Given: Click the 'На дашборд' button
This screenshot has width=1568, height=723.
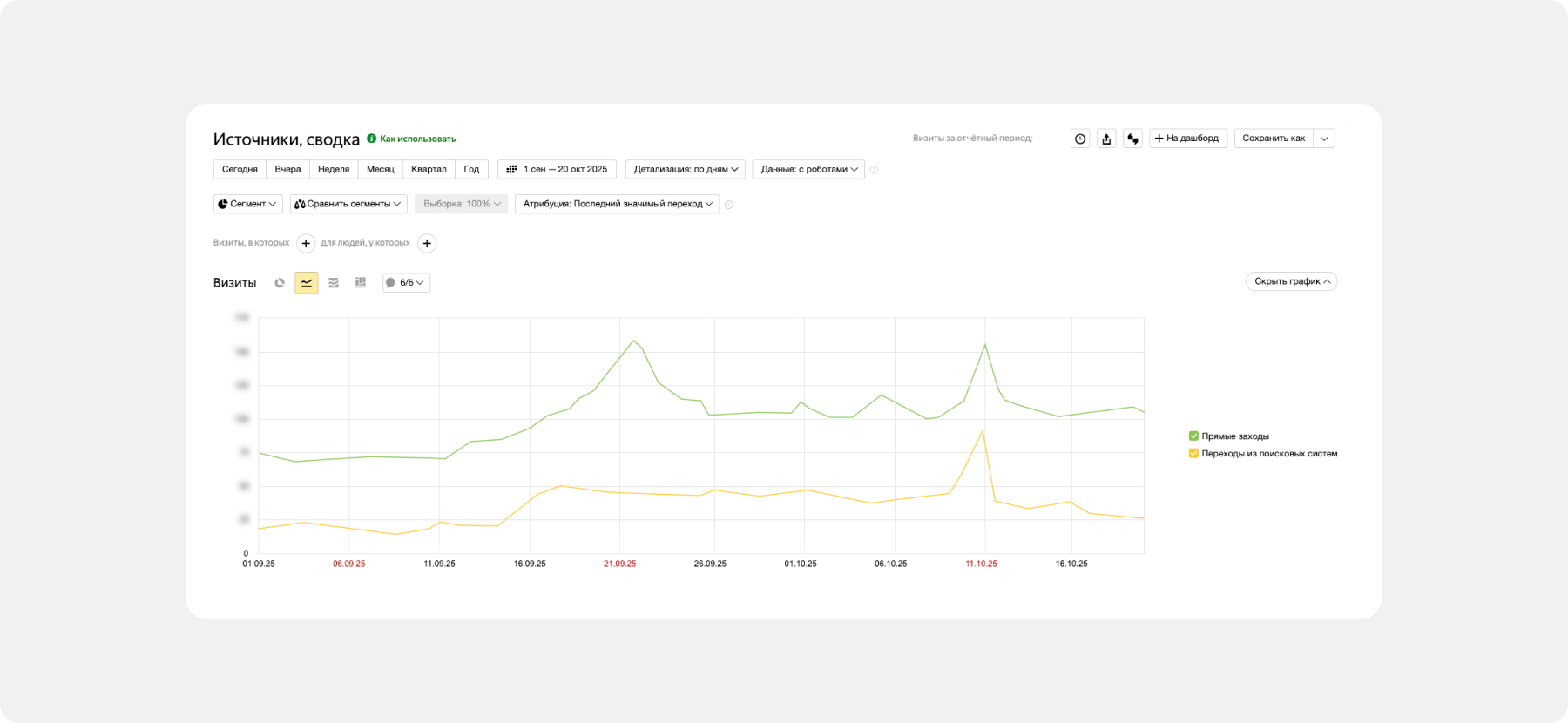Looking at the screenshot, I should [1188, 139].
